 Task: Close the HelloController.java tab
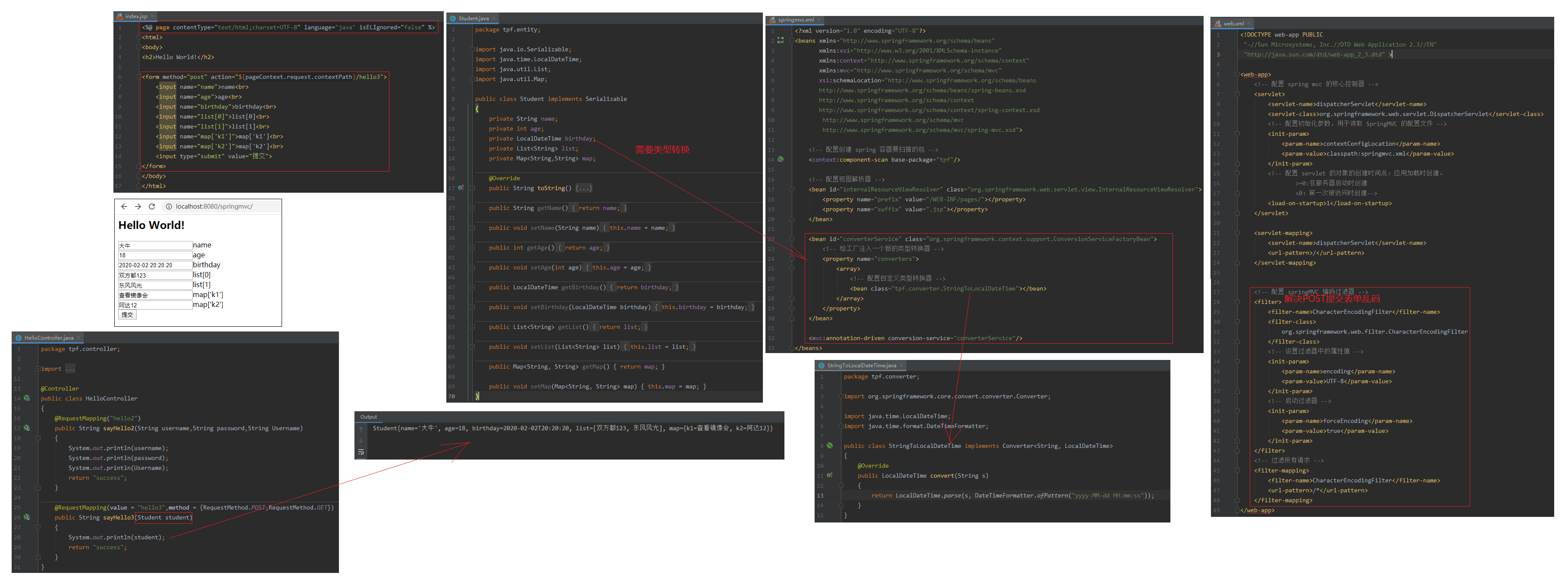78,338
